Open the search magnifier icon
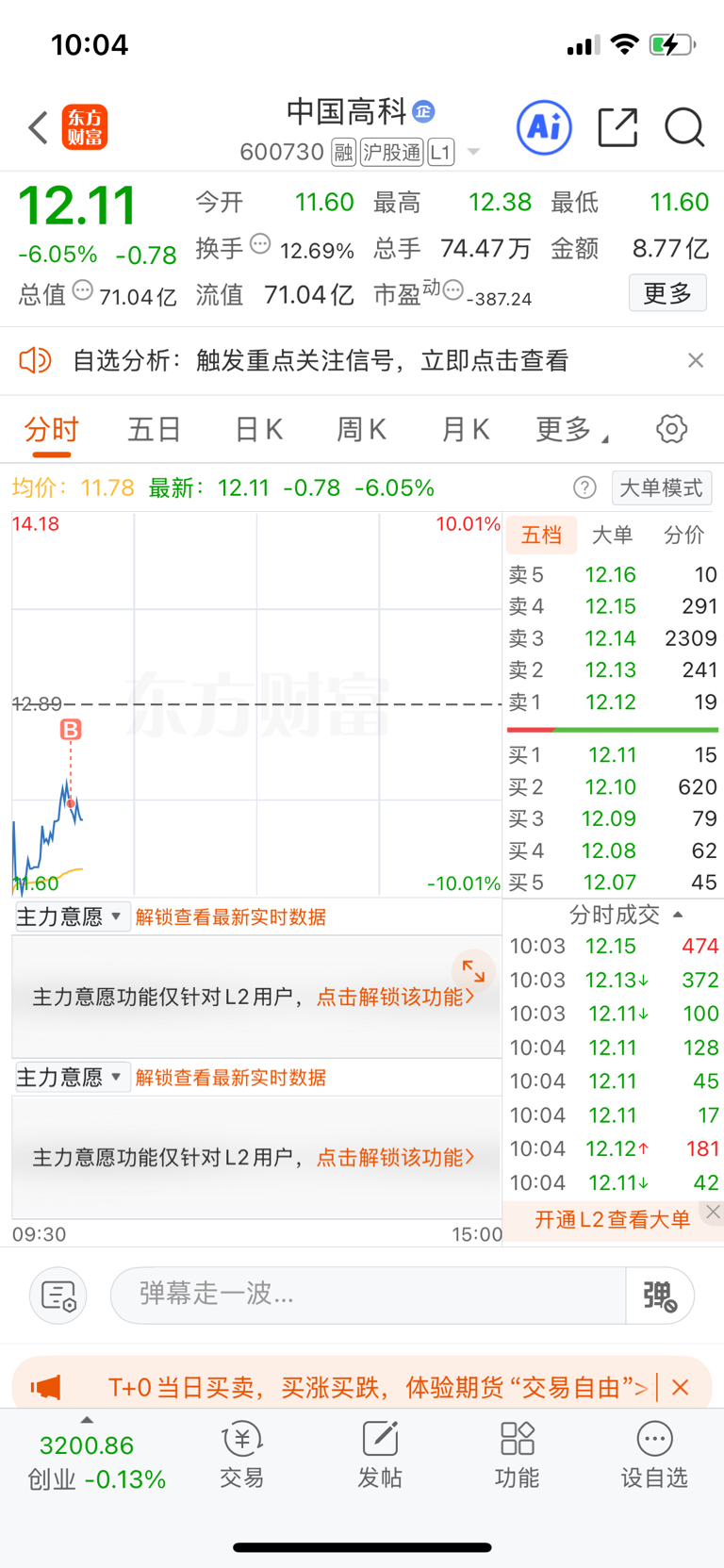 tap(684, 127)
